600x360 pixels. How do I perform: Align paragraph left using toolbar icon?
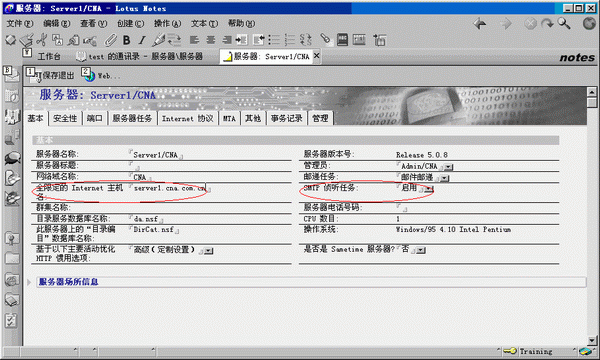coord(194,40)
